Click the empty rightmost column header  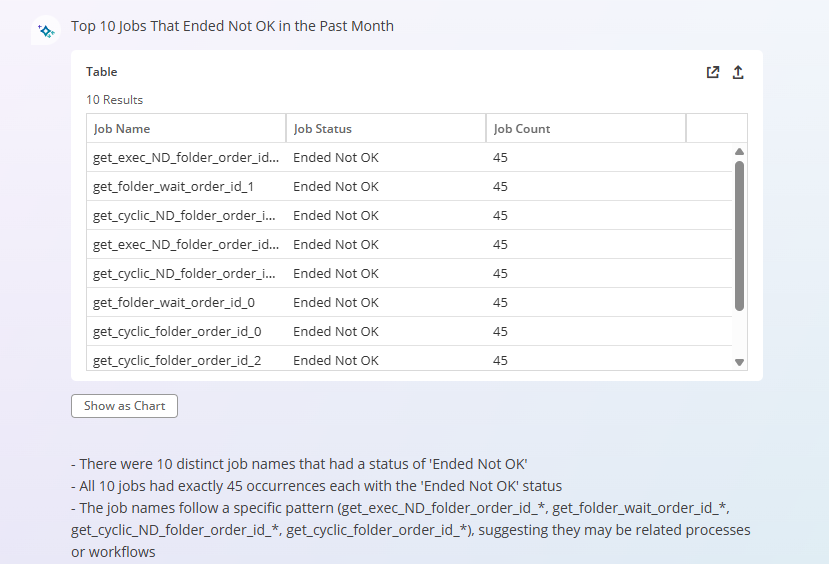(715, 129)
